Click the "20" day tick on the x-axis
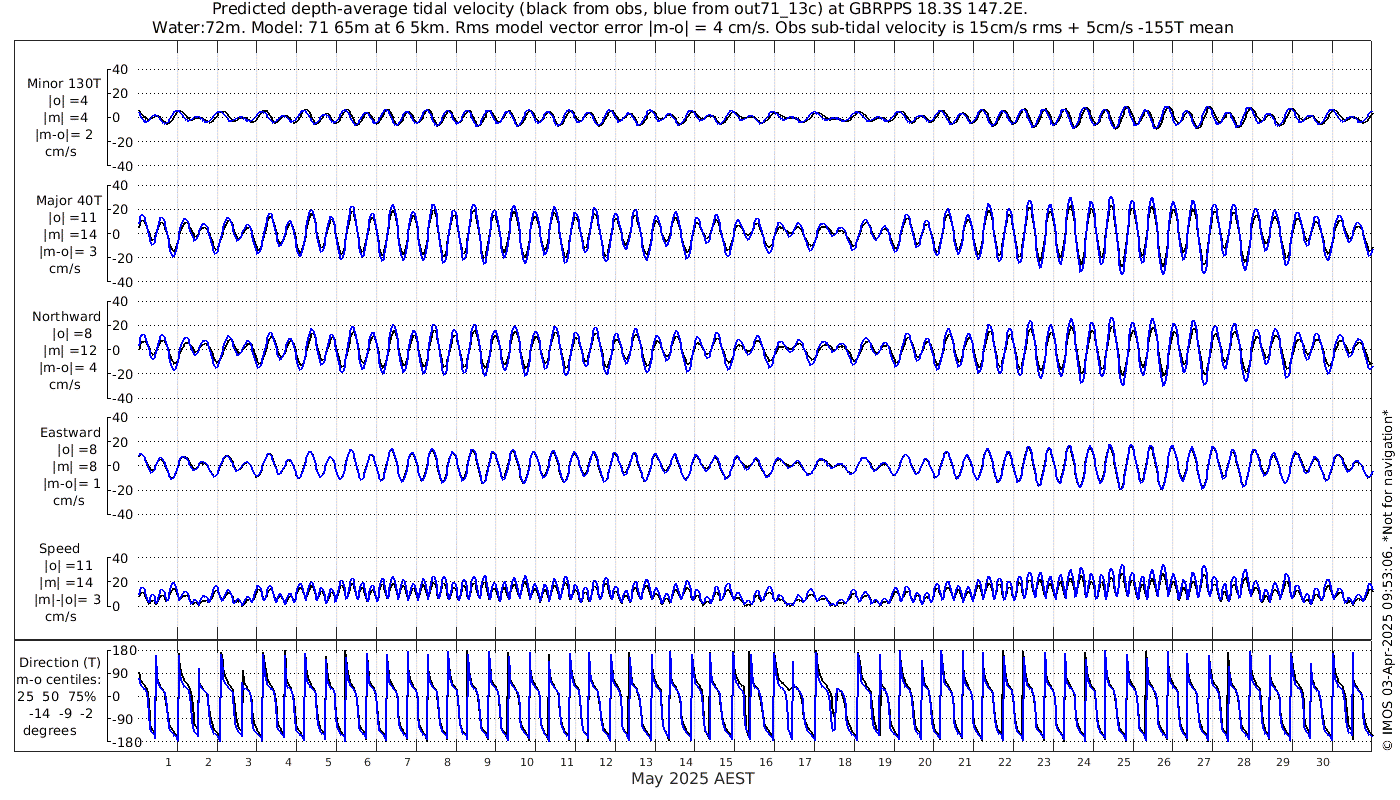Screen dimensions: 1400x800 tap(926, 762)
